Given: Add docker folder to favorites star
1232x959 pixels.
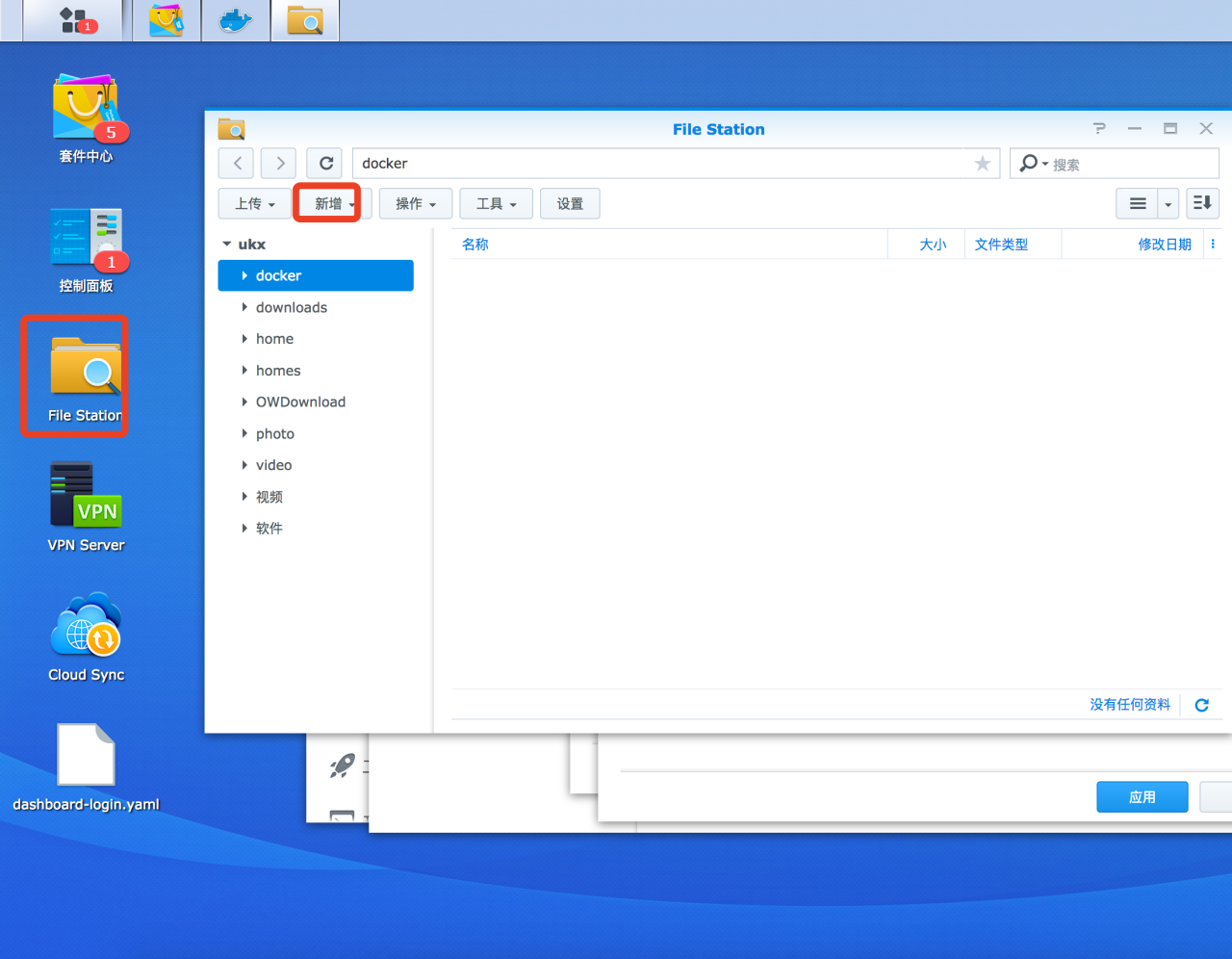Looking at the screenshot, I should click(982, 164).
